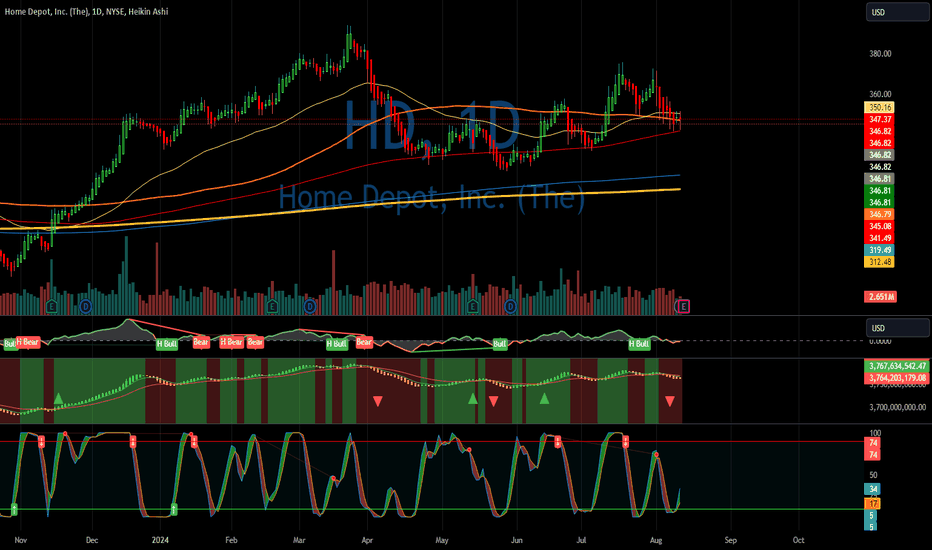Click the 3,764,203,179.08 value label
Viewport: 932px width, 550px height.
pyautogui.click(x=896, y=378)
